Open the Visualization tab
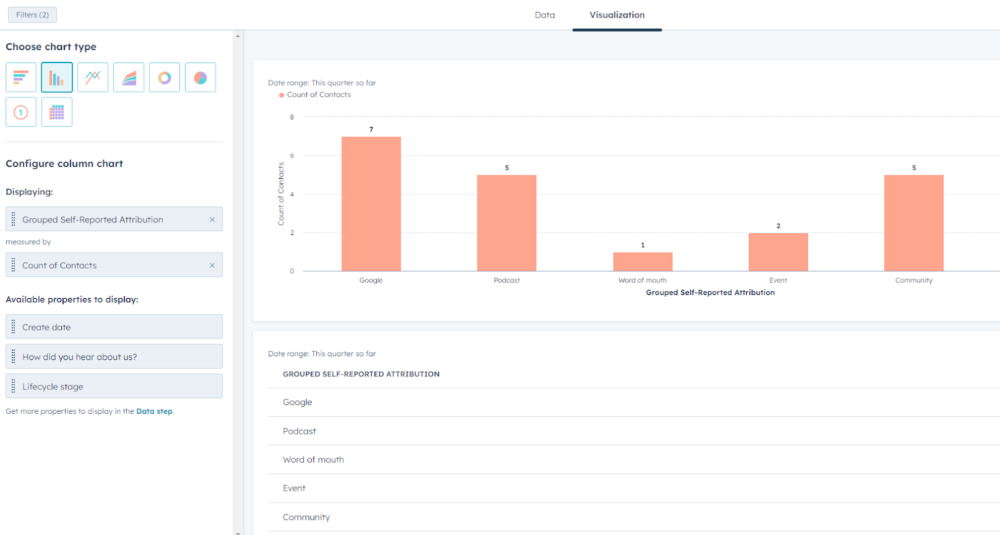 click(x=617, y=15)
